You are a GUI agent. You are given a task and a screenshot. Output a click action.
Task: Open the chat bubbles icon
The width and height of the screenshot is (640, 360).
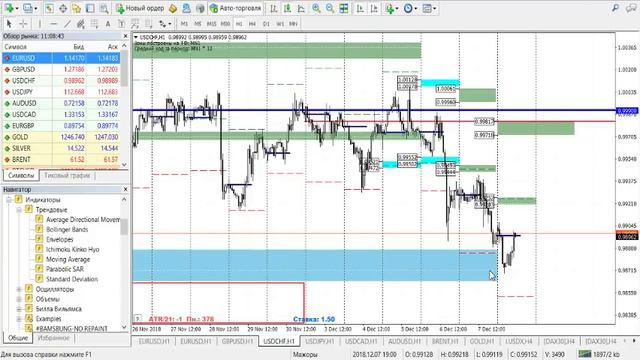631,8
